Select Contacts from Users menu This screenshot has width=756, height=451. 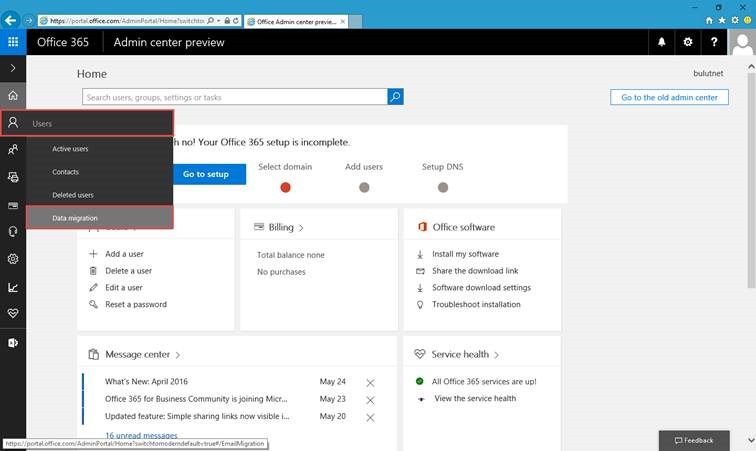coord(66,172)
